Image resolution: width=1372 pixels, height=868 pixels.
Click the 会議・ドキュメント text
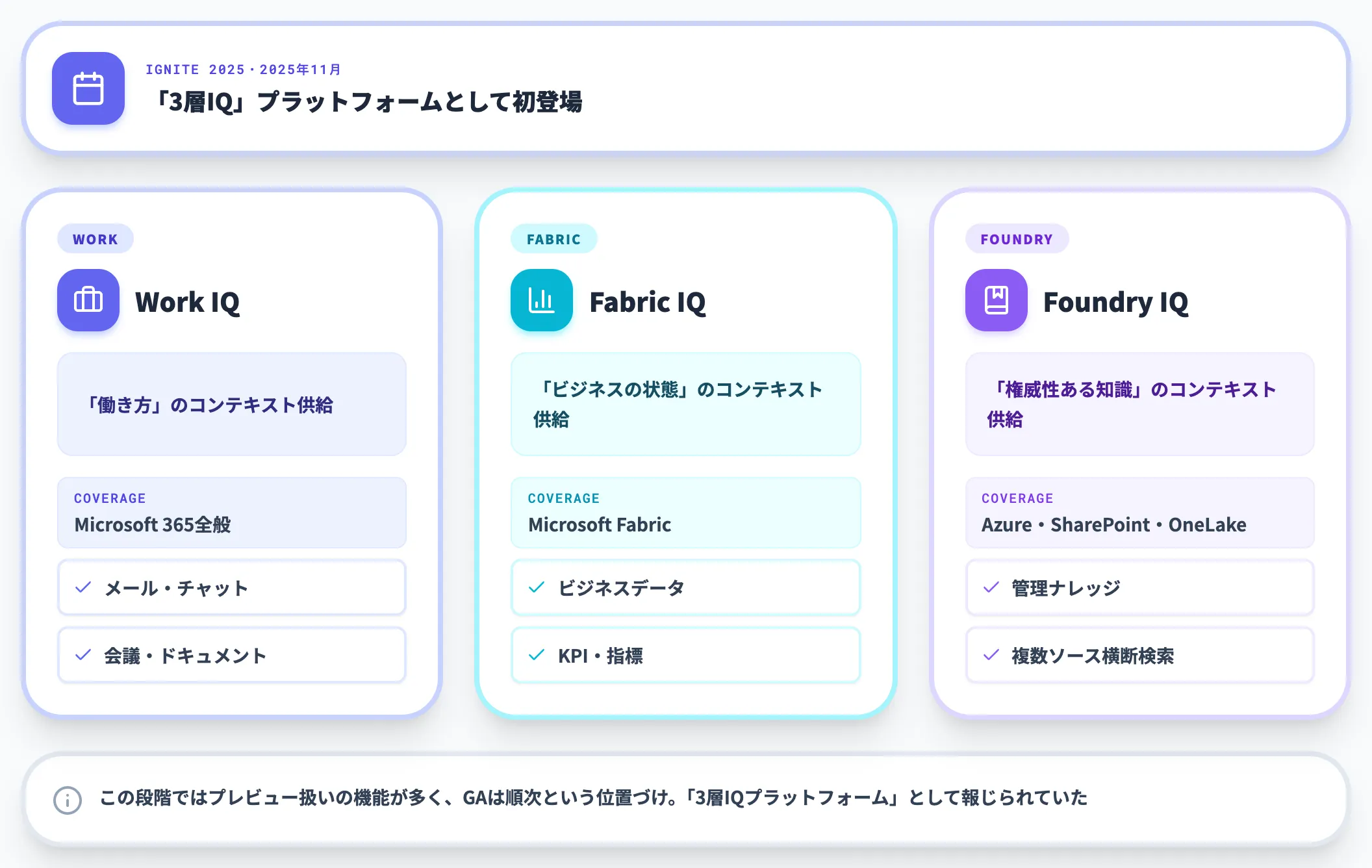pos(185,656)
